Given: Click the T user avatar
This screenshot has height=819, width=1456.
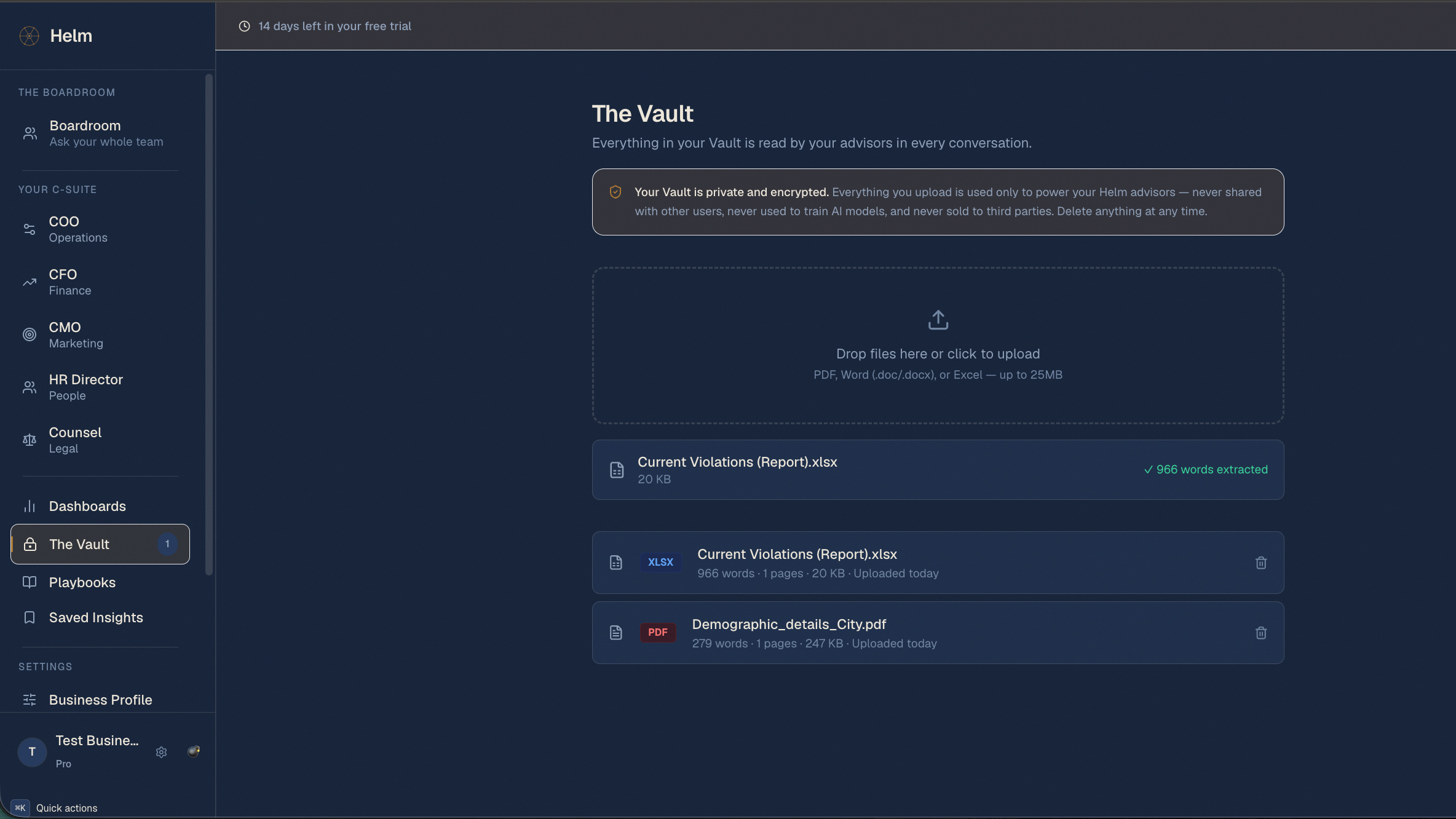Looking at the screenshot, I should pyautogui.click(x=33, y=752).
